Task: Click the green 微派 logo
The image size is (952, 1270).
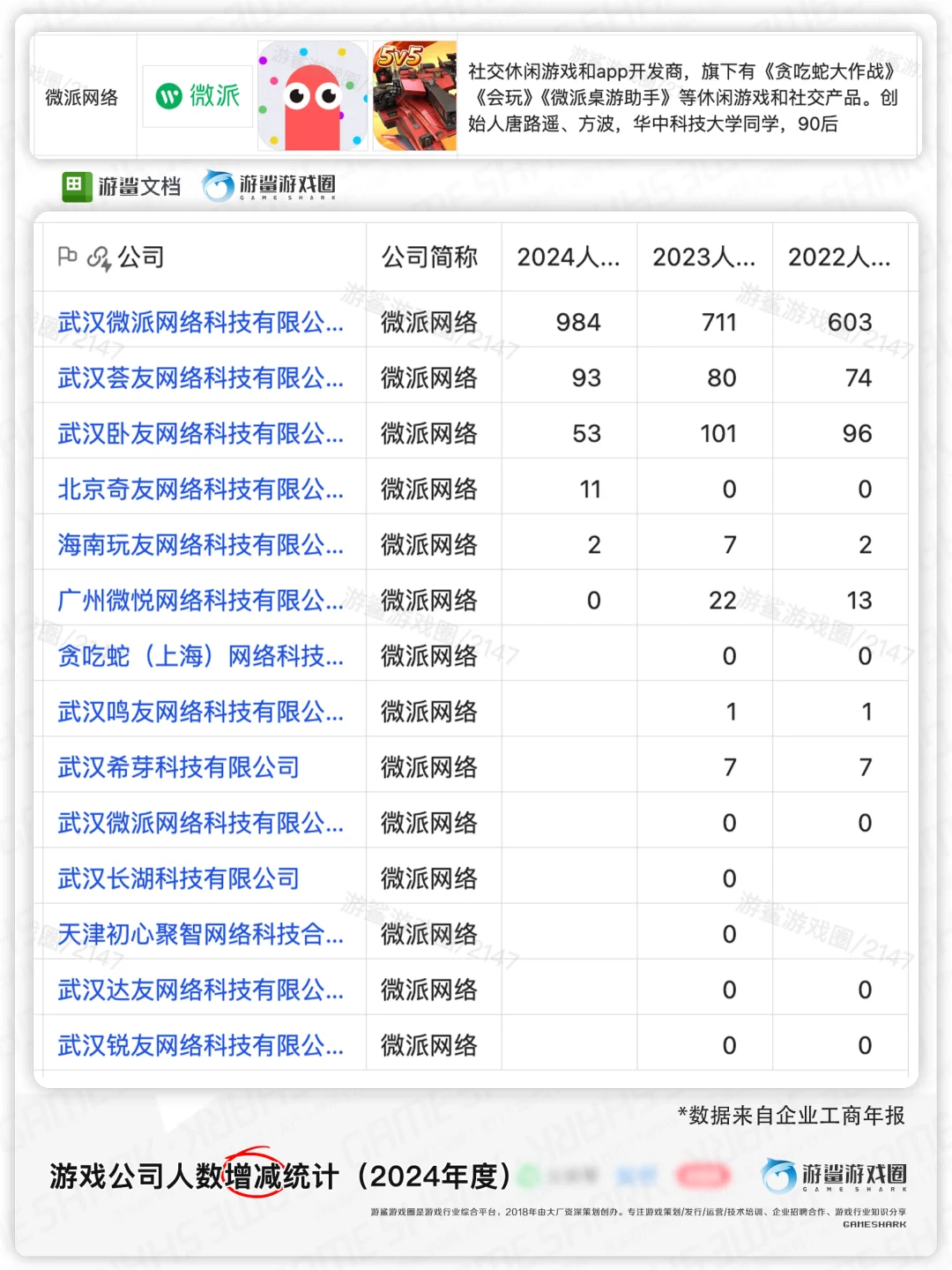Action: pyautogui.click(x=197, y=95)
